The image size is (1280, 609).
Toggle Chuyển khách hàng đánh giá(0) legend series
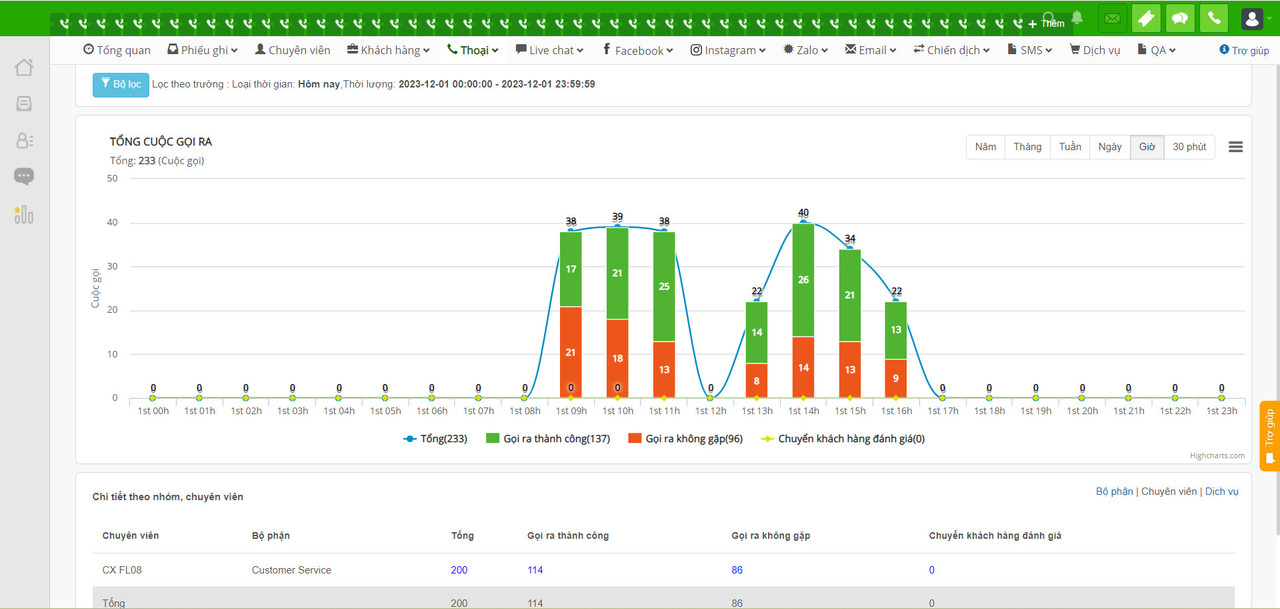[843, 439]
